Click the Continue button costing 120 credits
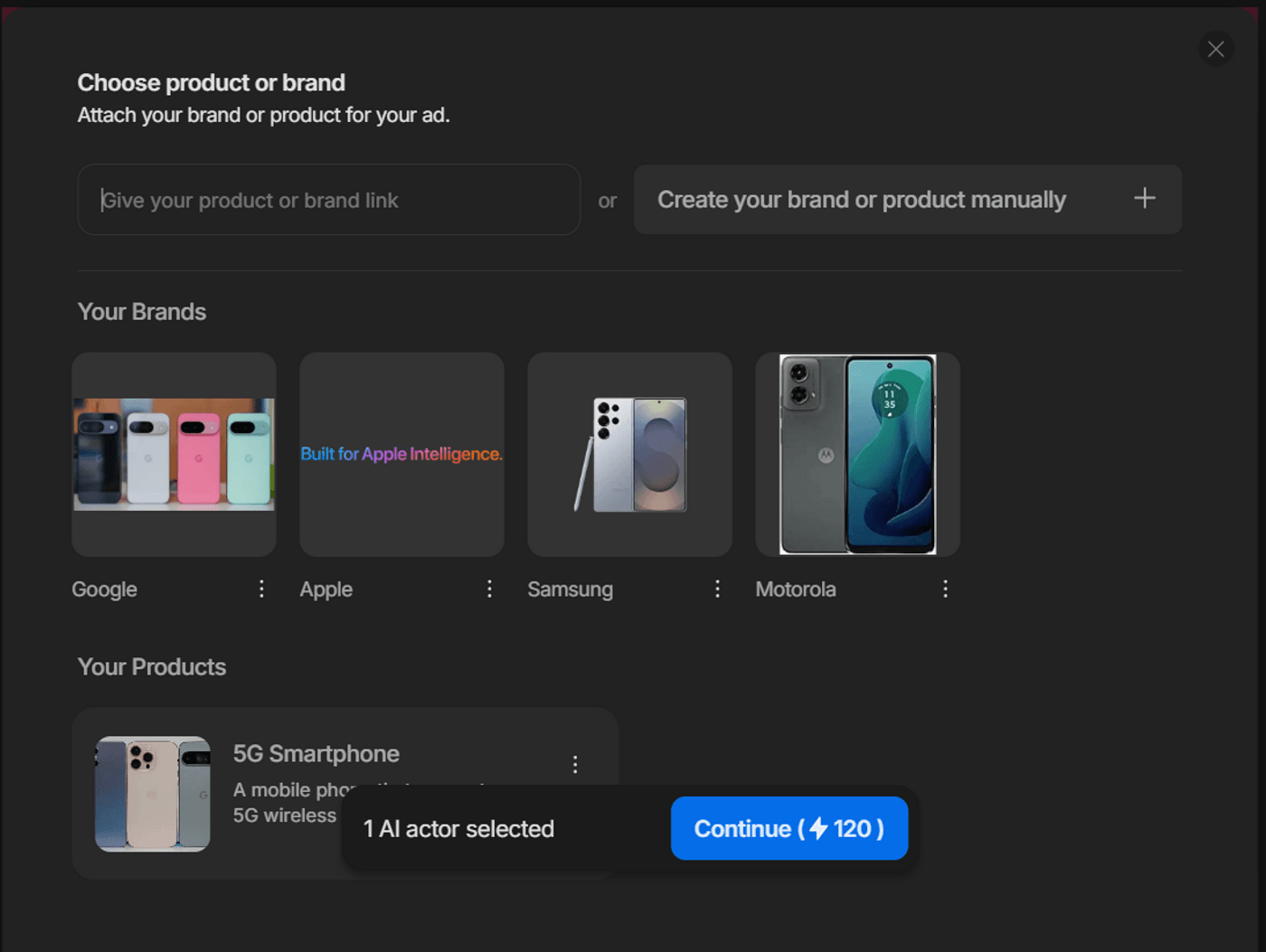Image resolution: width=1266 pixels, height=952 pixels. click(x=789, y=828)
